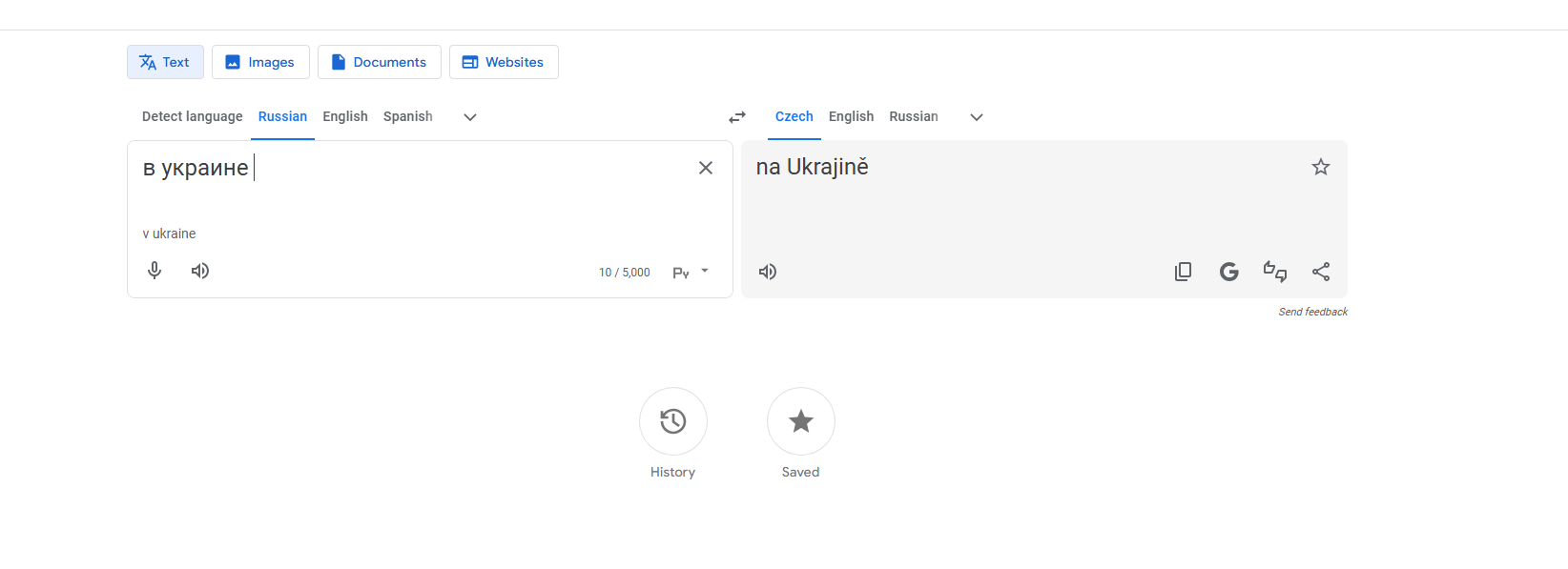
Task: Click the Send feedback link
Action: (1313, 312)
